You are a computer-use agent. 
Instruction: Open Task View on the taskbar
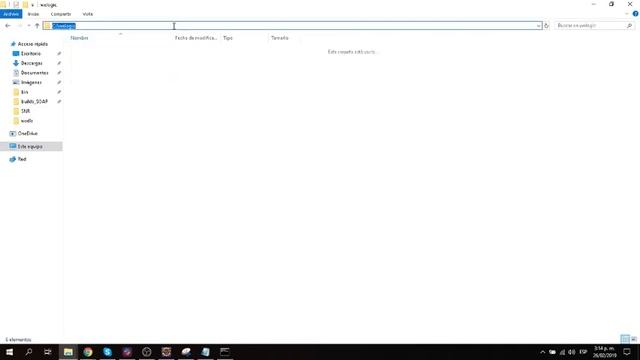pyautogui.click(x=48, y=352)
